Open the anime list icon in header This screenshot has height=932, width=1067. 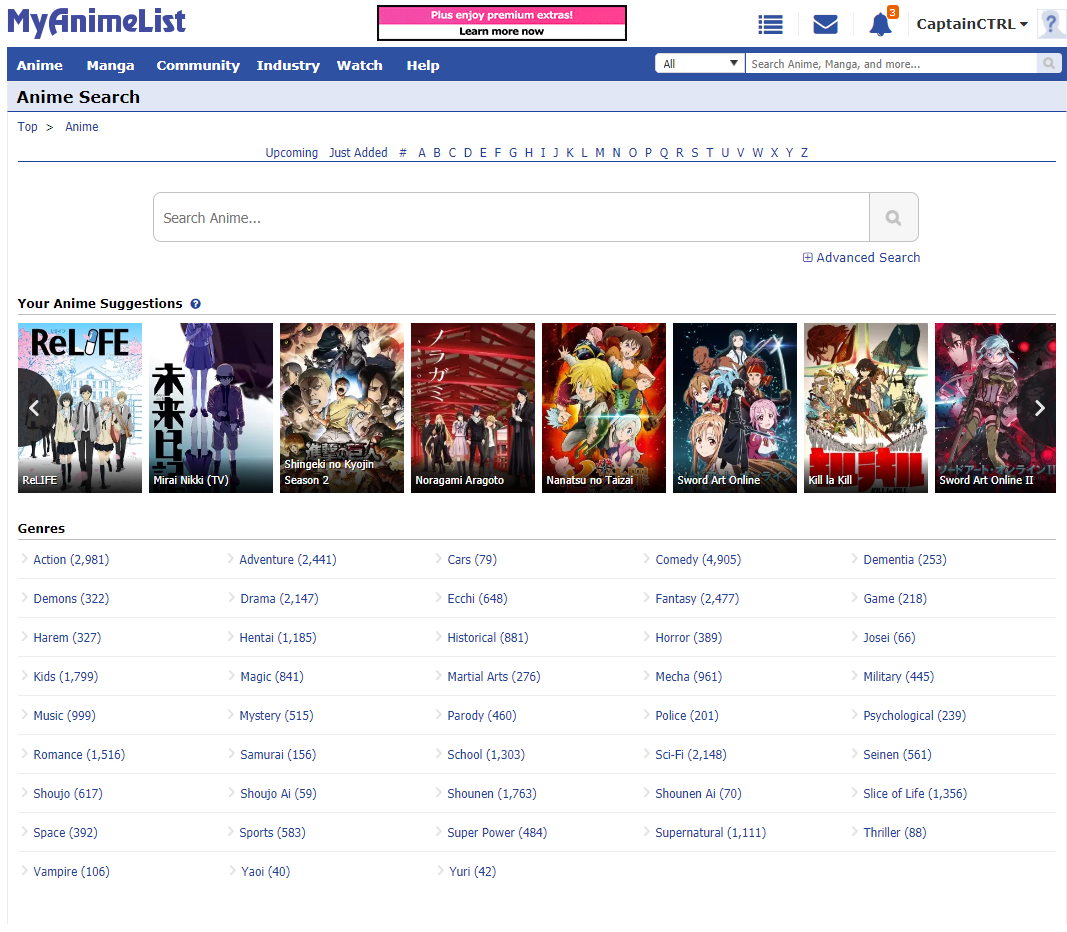click(x=770, y=25)
